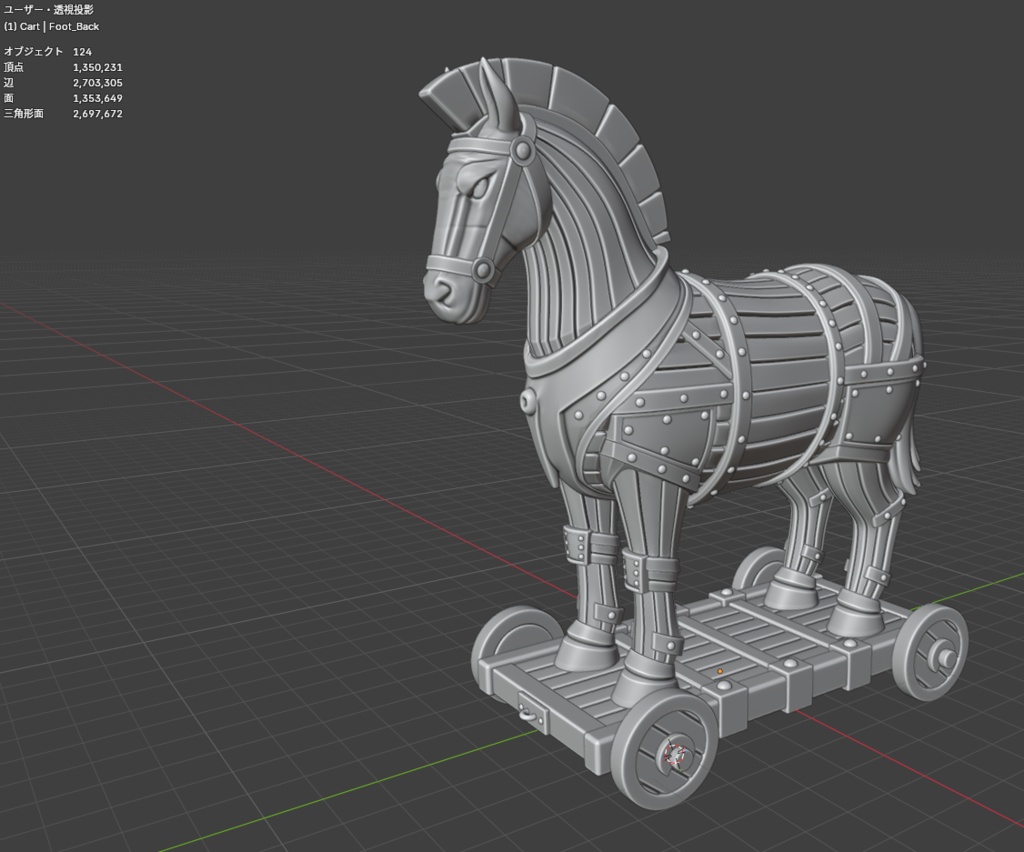1024x852 pixels.
Task: Click the edge count 2,703,305
Action: (x=98, y=83)
